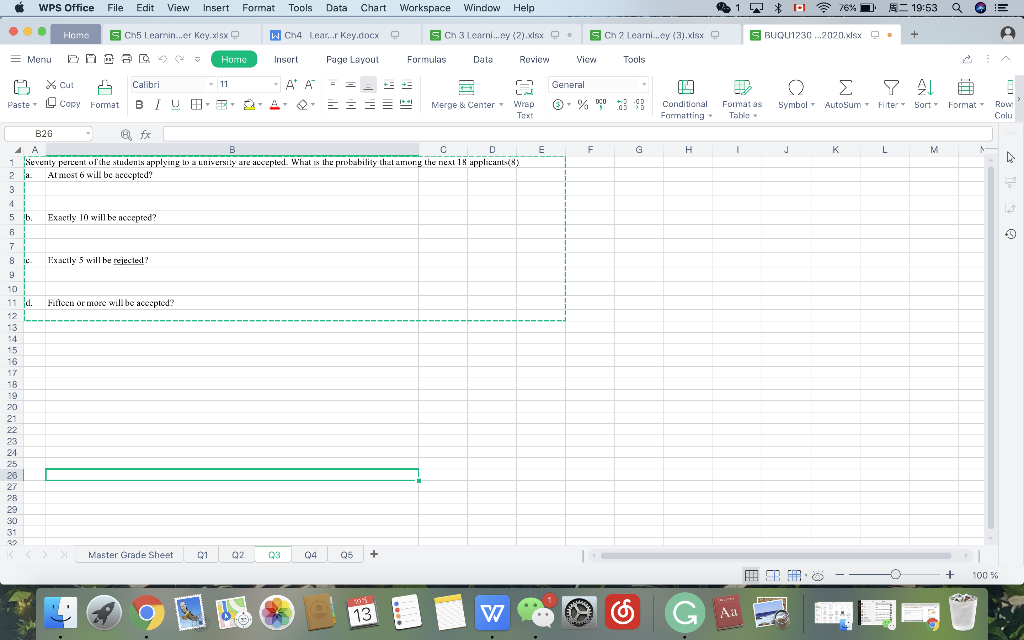This screenshot has width=1024, height=640.
Task: Expand the General number format dropdown
Action: (x=644, y=84)
